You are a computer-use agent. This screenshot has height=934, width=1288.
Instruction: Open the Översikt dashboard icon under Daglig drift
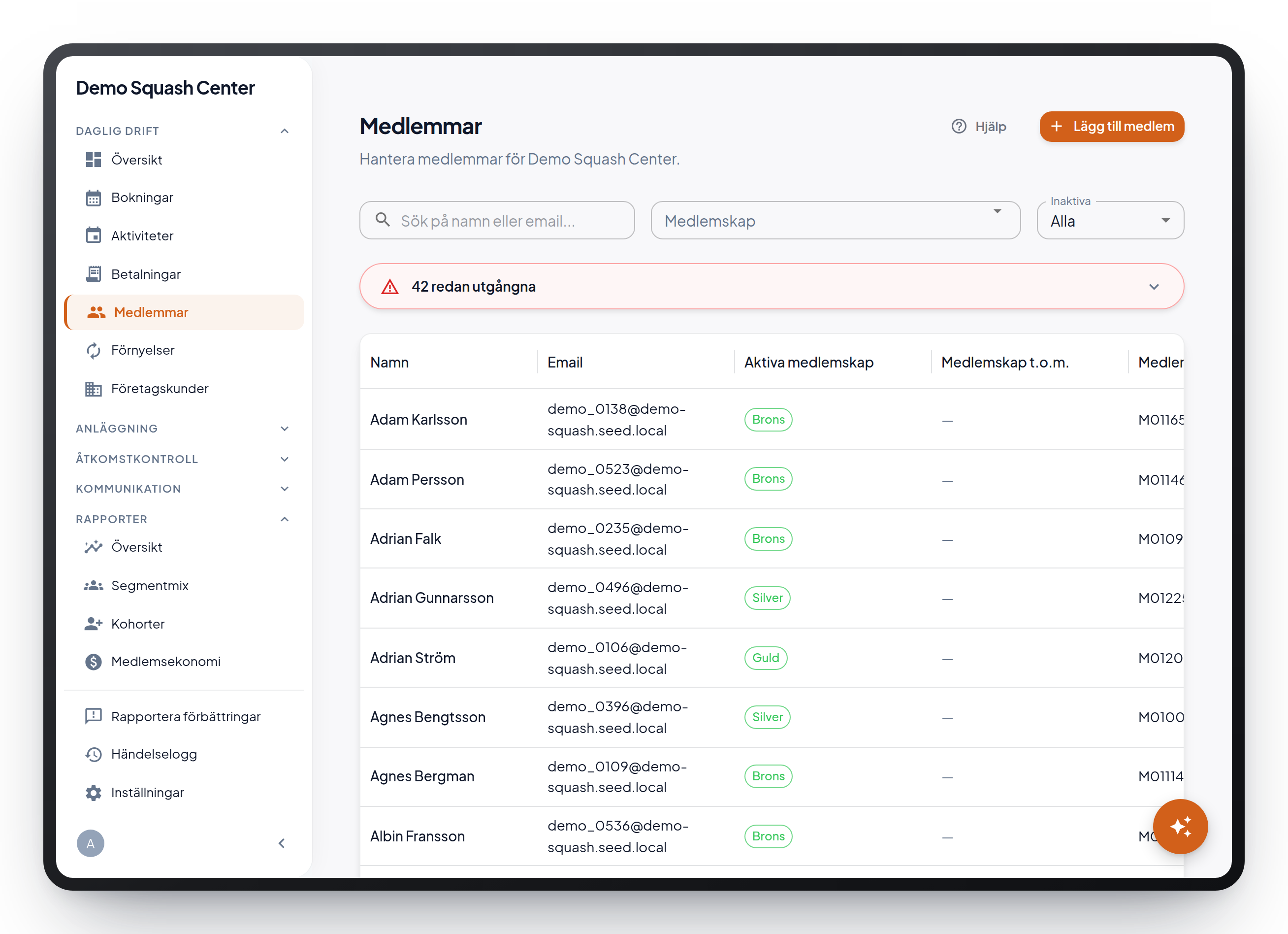click(93, 160)
